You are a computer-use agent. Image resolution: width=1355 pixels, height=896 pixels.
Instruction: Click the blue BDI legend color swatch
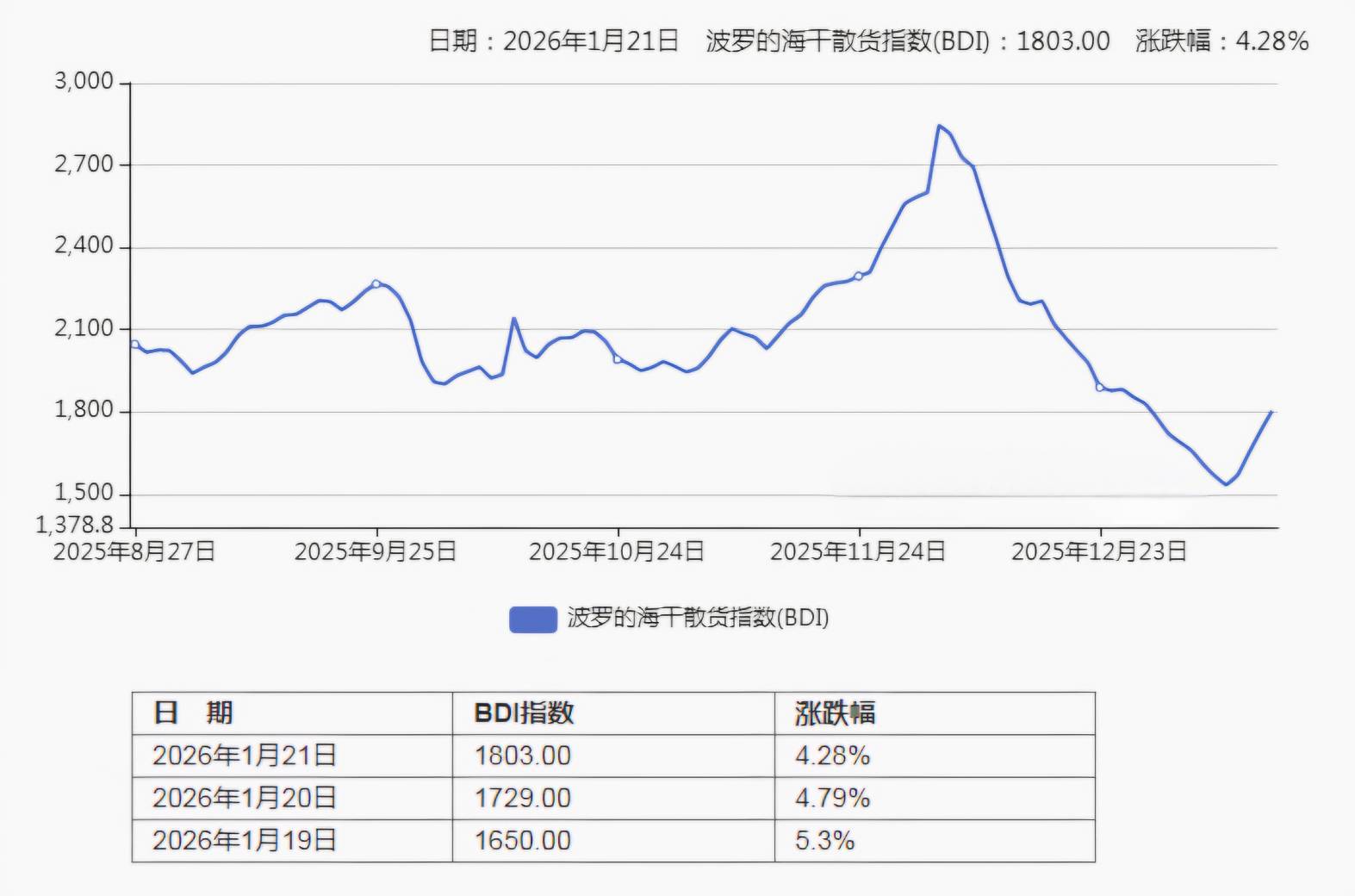(532, 619)
